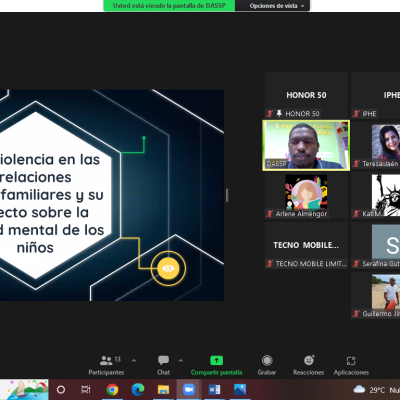This screenshot has height=400, width=400.
Task: Open Task View on the taskbar
Action: pos(86,389)
